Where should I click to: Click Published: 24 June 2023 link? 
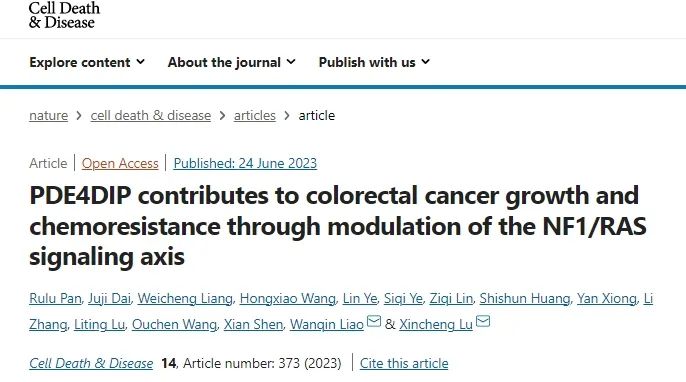click(245, 163)
